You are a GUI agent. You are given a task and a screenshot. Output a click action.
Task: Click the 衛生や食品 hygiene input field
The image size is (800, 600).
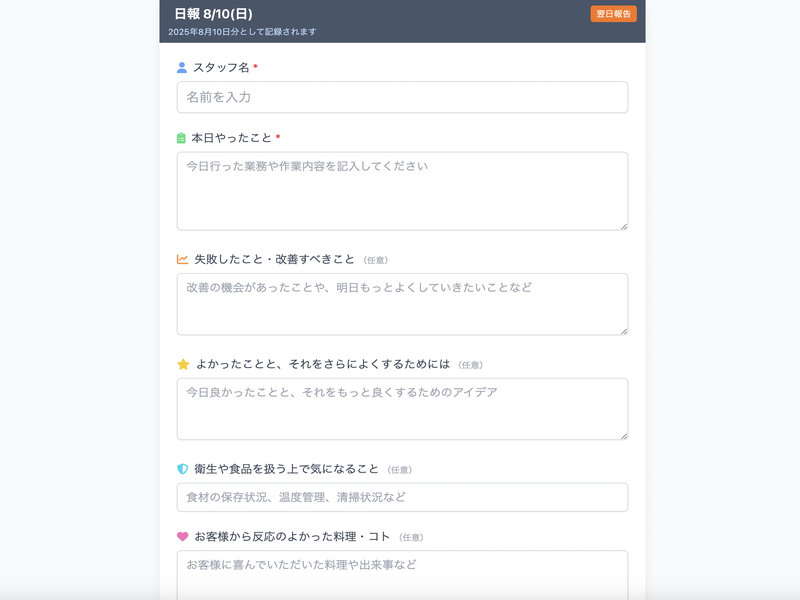pyautogui.click(x=402, y=497)
